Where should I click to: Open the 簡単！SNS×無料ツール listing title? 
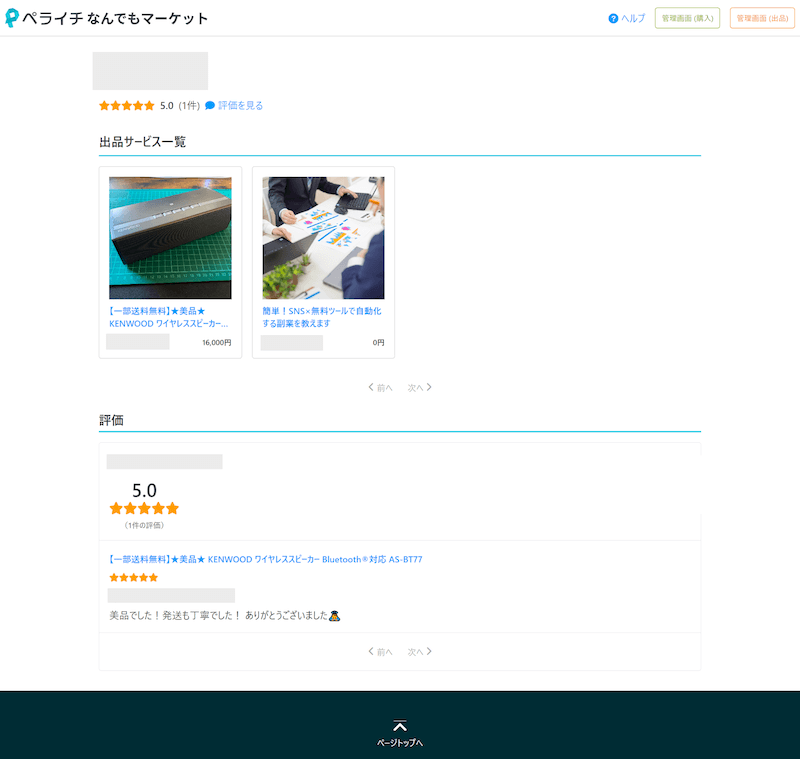(x=322, y=317)
